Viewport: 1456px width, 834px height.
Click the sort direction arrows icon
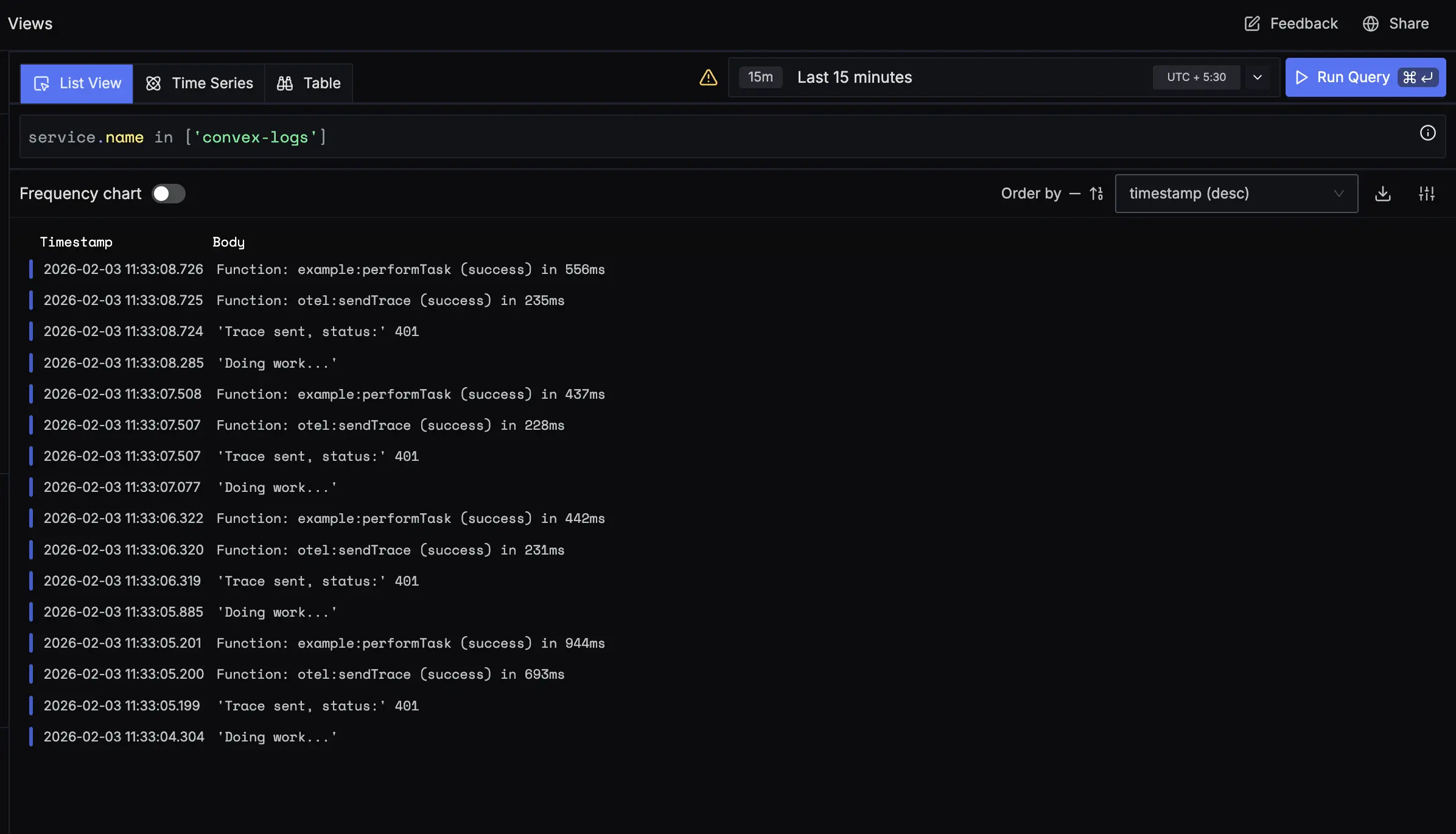(x=1096, y=194)
